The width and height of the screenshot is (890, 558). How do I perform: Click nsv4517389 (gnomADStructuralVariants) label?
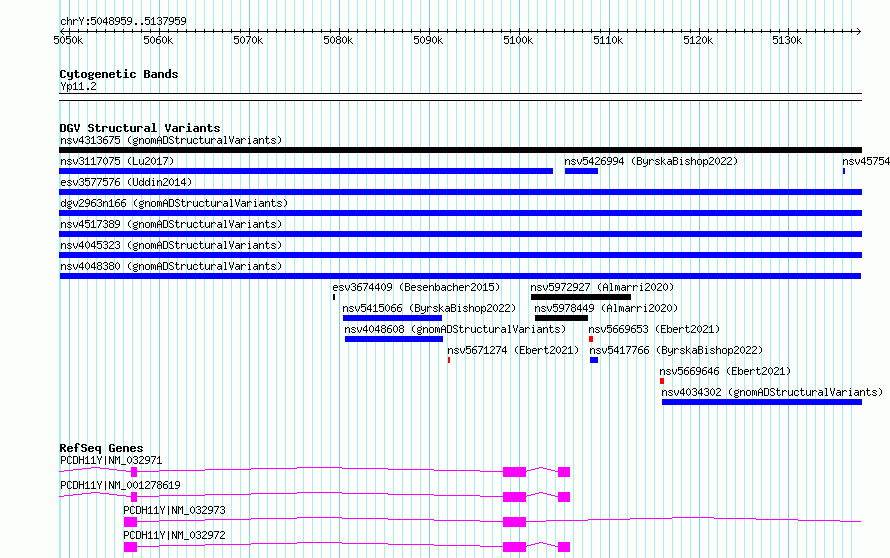click(x=171, y=224)
